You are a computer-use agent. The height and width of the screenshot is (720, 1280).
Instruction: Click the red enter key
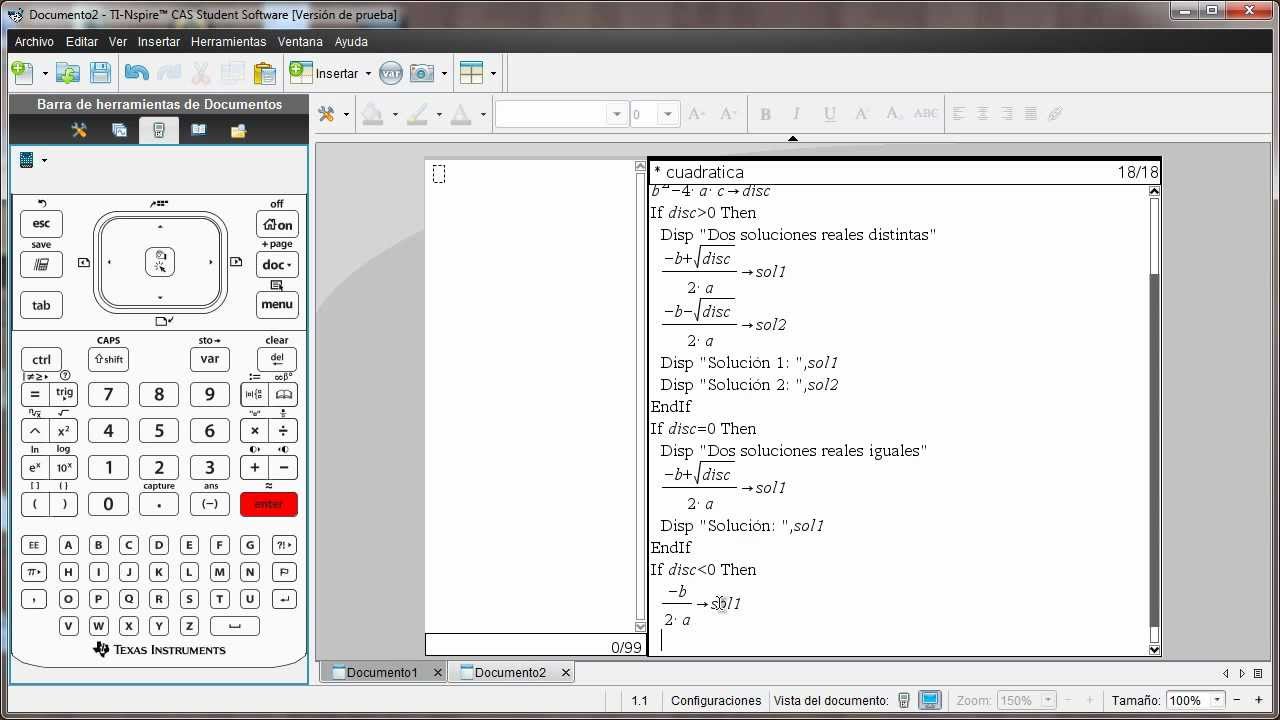[269, 504]
